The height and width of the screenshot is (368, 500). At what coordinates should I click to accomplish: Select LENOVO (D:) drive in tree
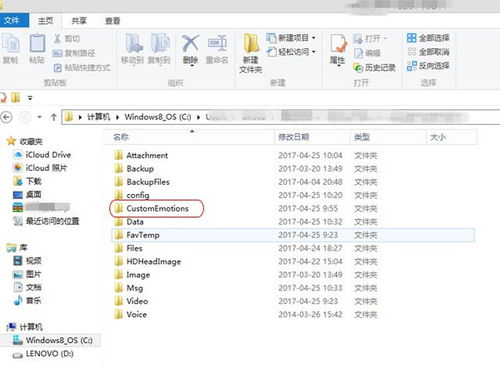tap(43, 354)
